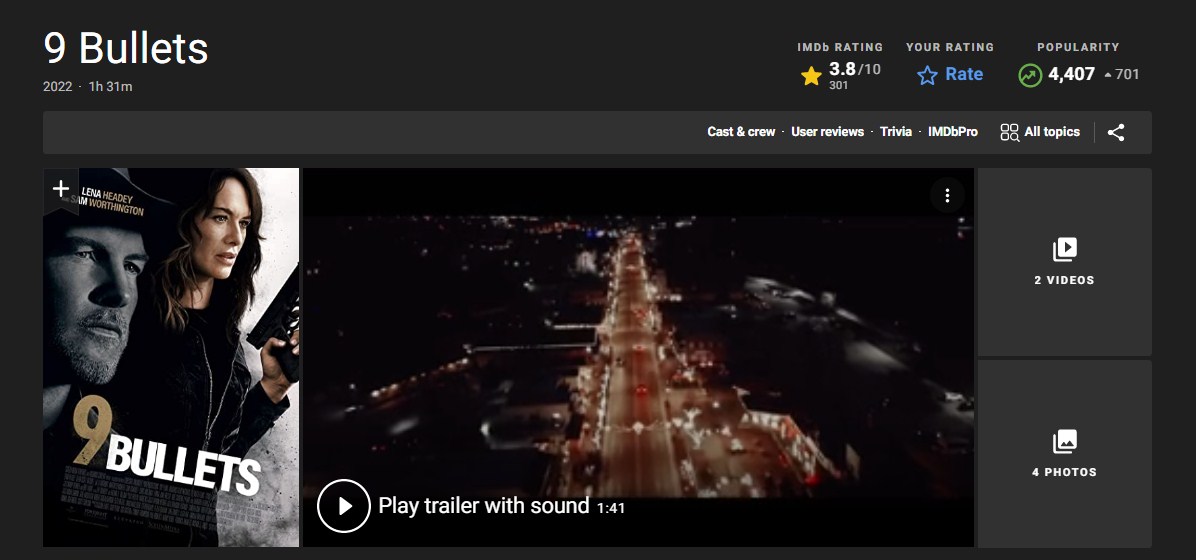
Task: Click the 3.8/10 rating score
Action: 854,69
